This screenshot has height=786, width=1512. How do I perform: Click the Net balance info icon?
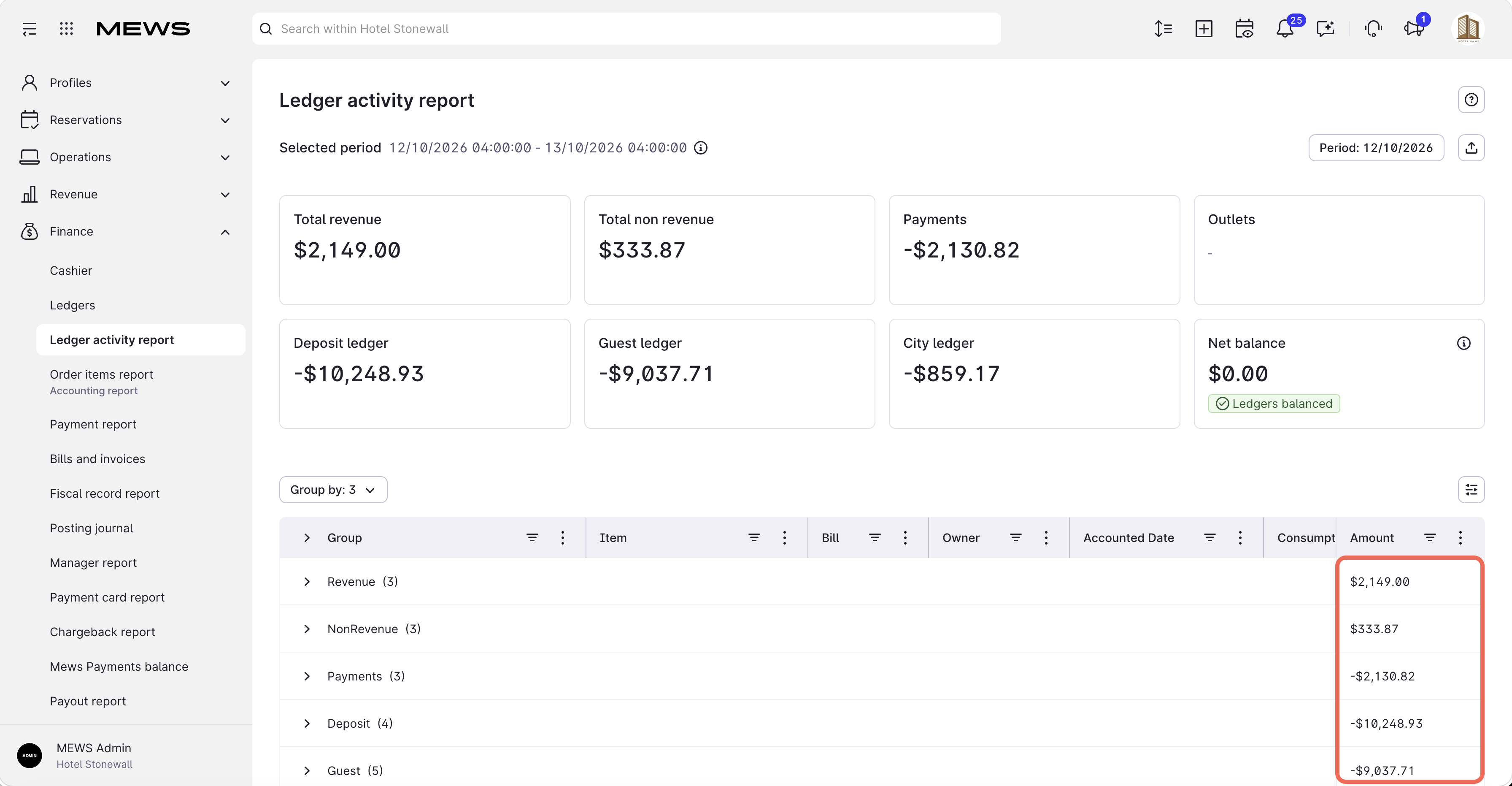point(1464,343)
